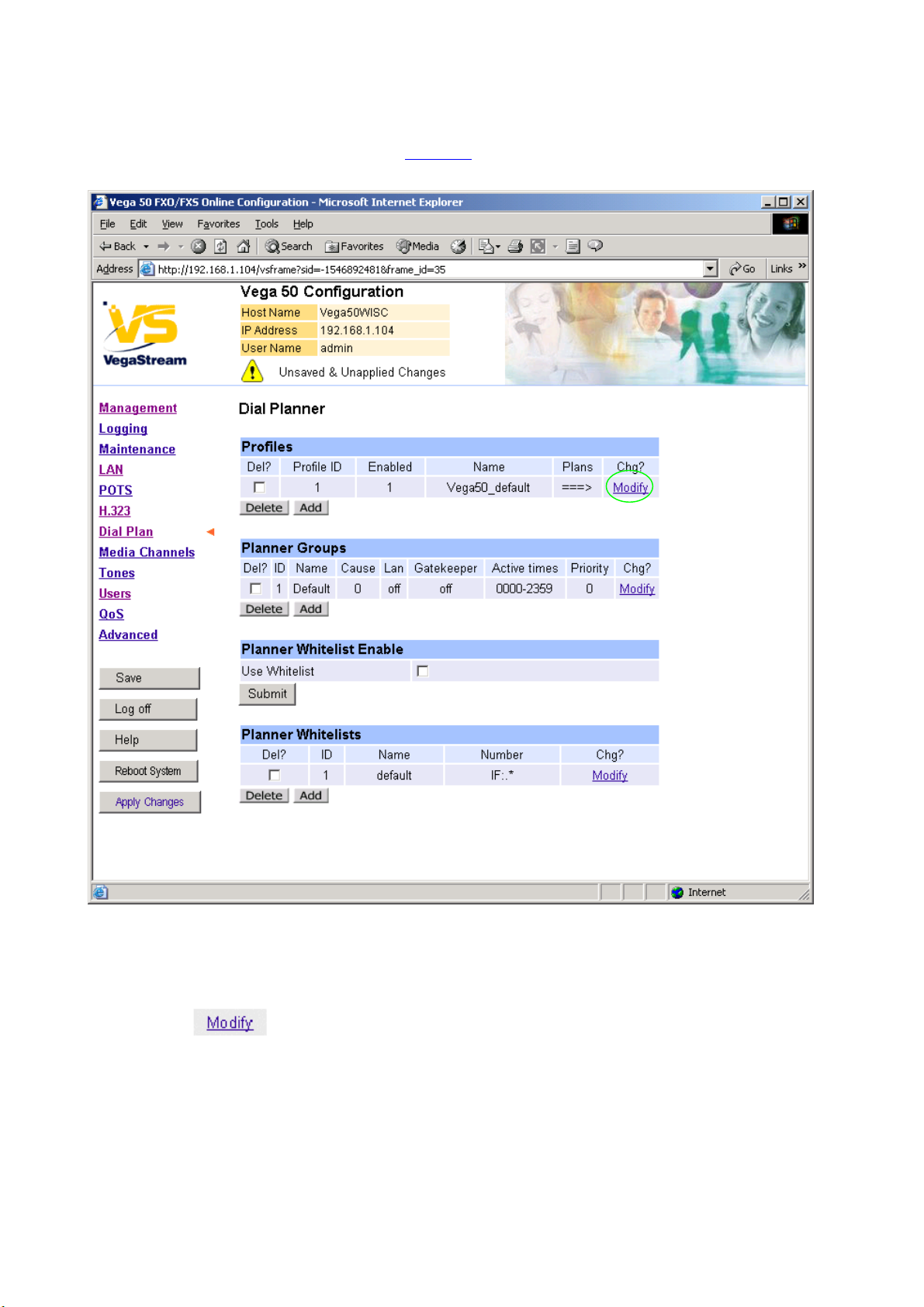Open the Media pane toolbar button
This screenshot has height=1307, width=924.
[x=417, y=247]
